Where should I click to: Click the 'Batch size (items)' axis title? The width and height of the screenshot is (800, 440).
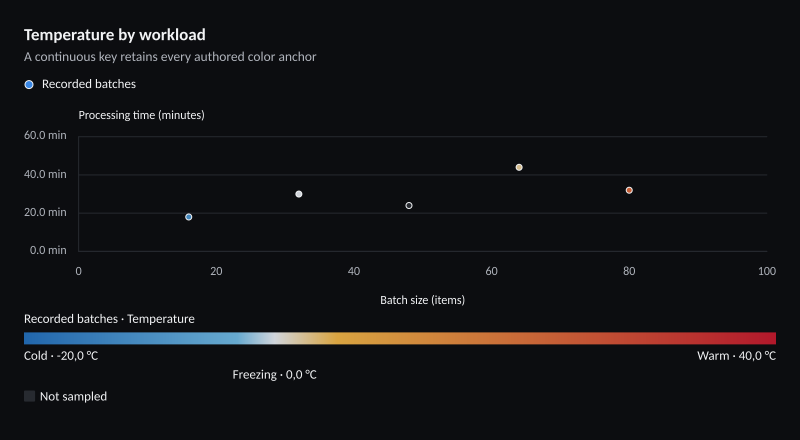(x=422, y=300)
